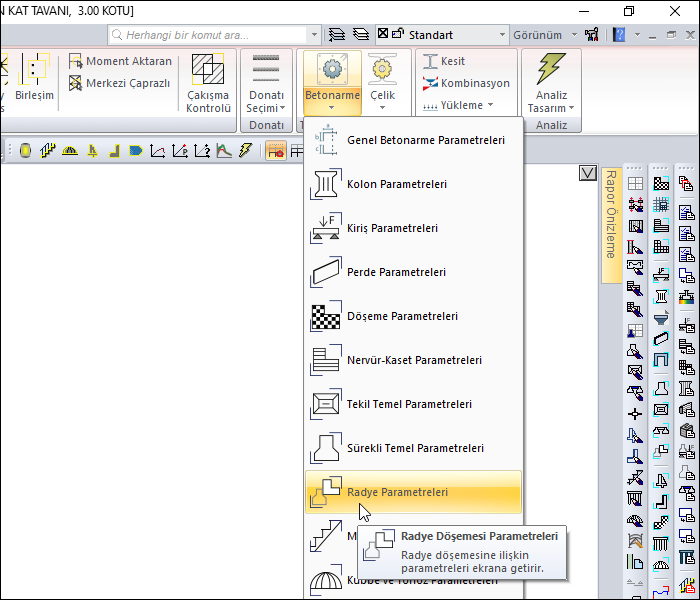Click the Nervür-Kaset Parametreleri icon
The height and width of the screenshot is (600, 700).
pos(327,360)
